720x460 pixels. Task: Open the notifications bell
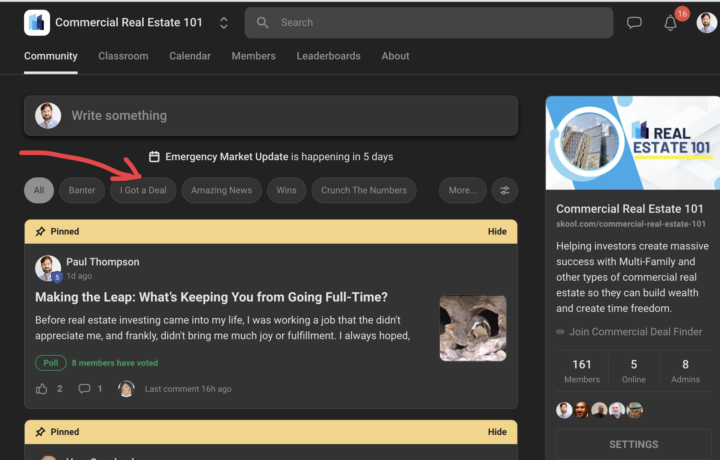(x=671, y=23)
